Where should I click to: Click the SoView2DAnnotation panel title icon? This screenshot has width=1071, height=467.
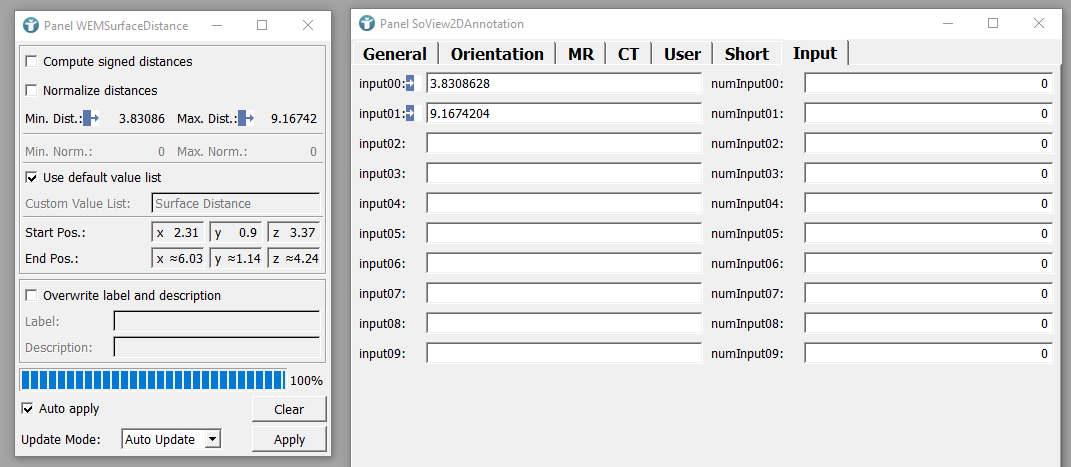point(367,23)
